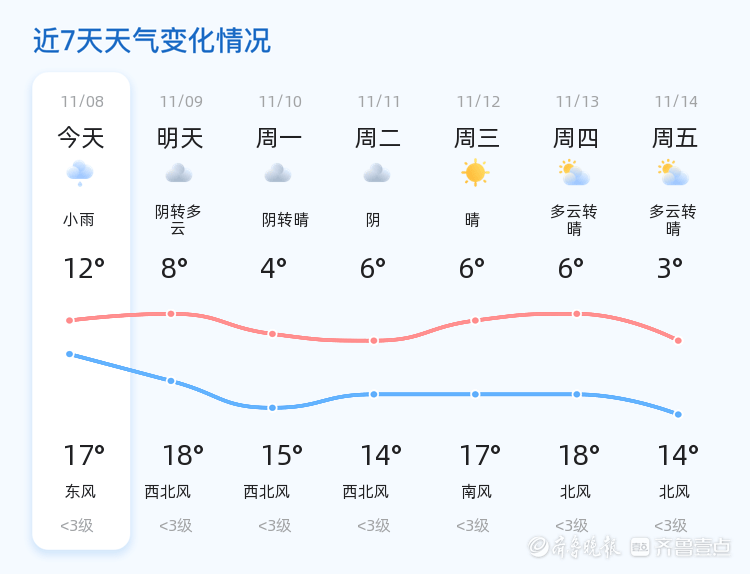
Task: Click the cloud icon under 周一
Action: point(278,173)
